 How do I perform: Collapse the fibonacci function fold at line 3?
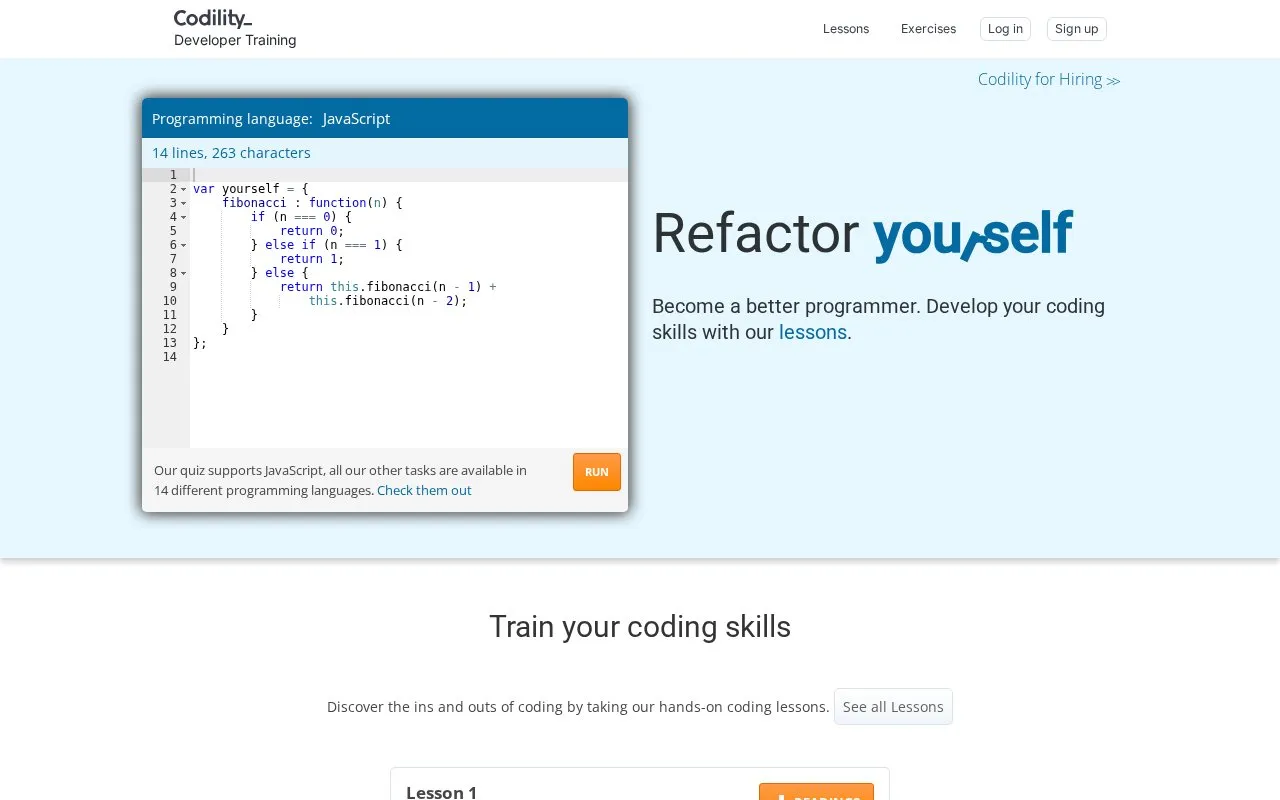click(x=184, y=203)
